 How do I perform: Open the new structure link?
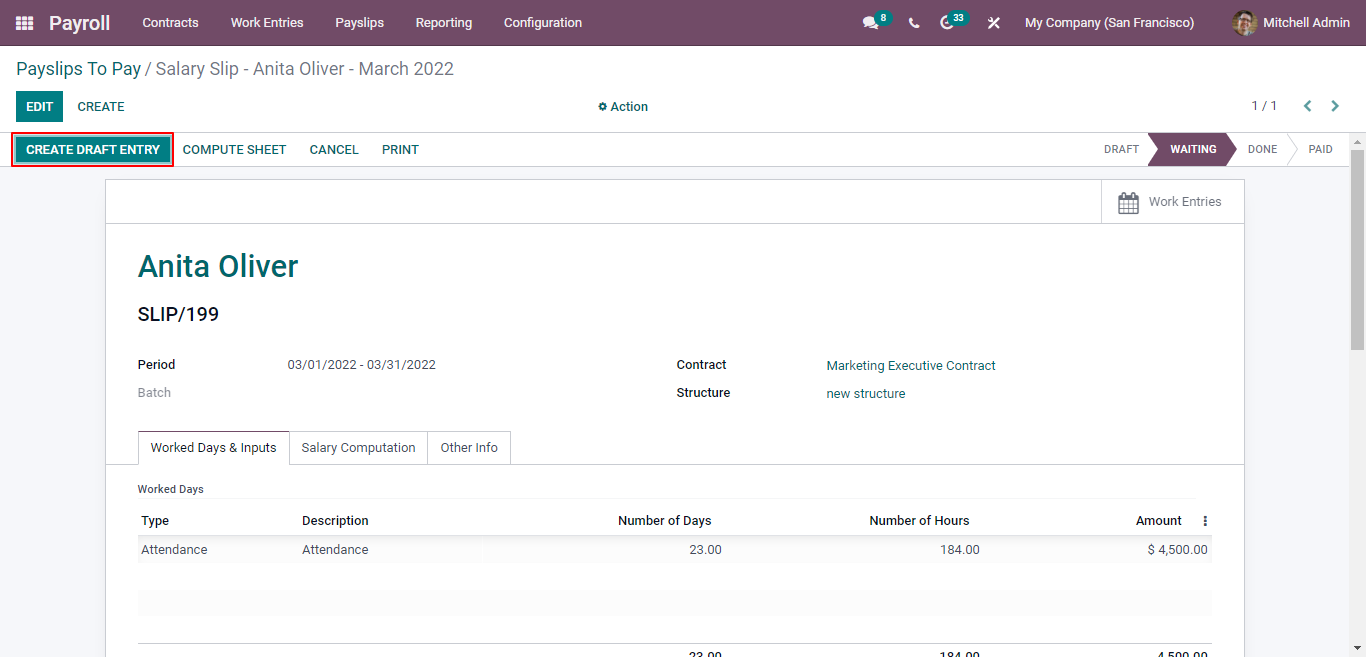(x=866, y=394)
